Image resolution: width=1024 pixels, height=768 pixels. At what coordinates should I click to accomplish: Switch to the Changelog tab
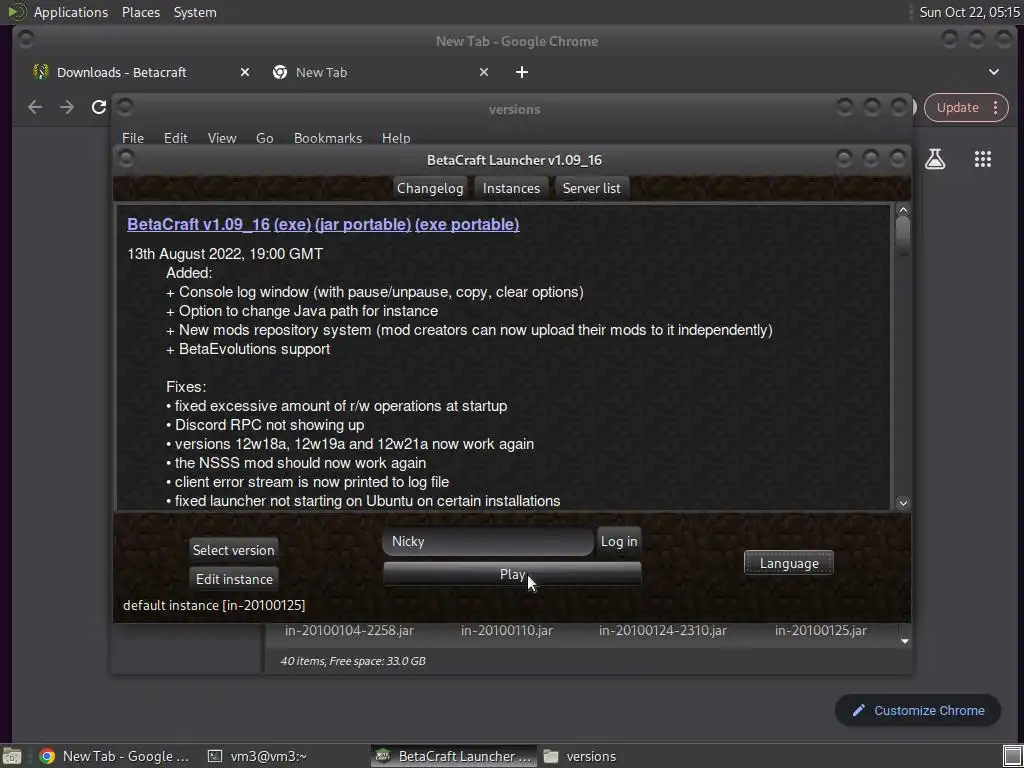coord(430,188)
